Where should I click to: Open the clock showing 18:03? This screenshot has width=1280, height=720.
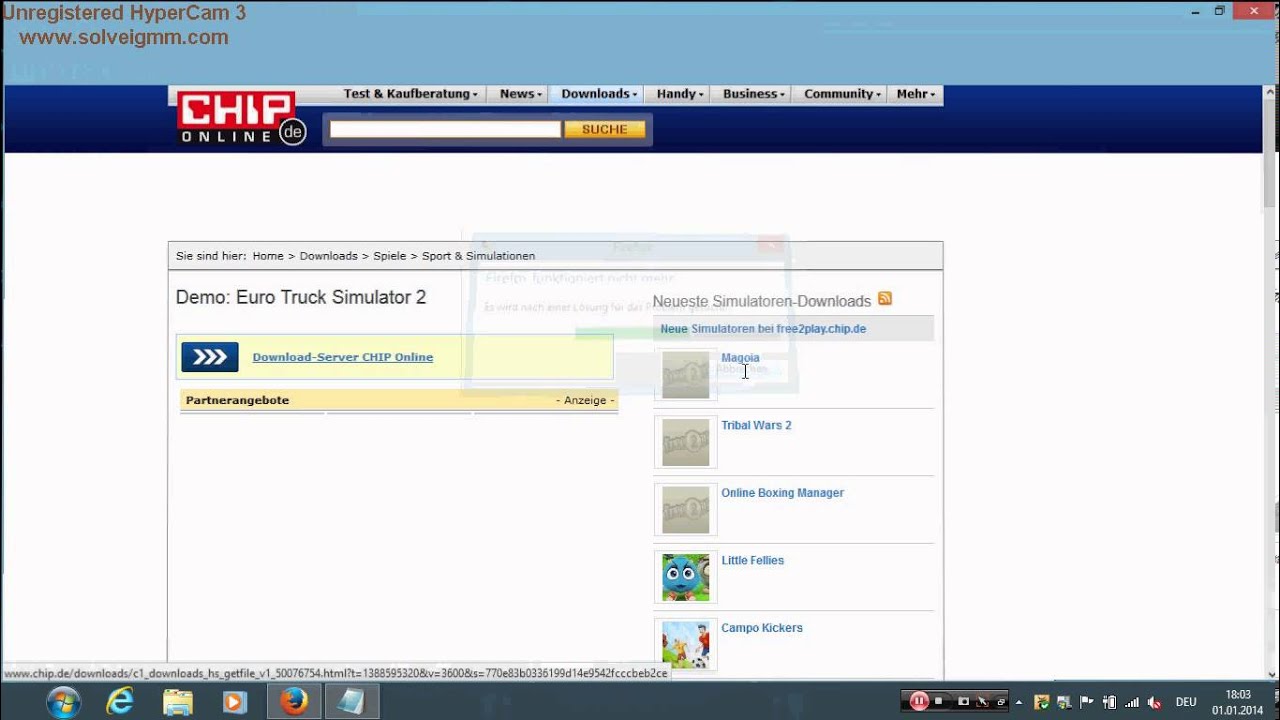(x=1237, y=702)
